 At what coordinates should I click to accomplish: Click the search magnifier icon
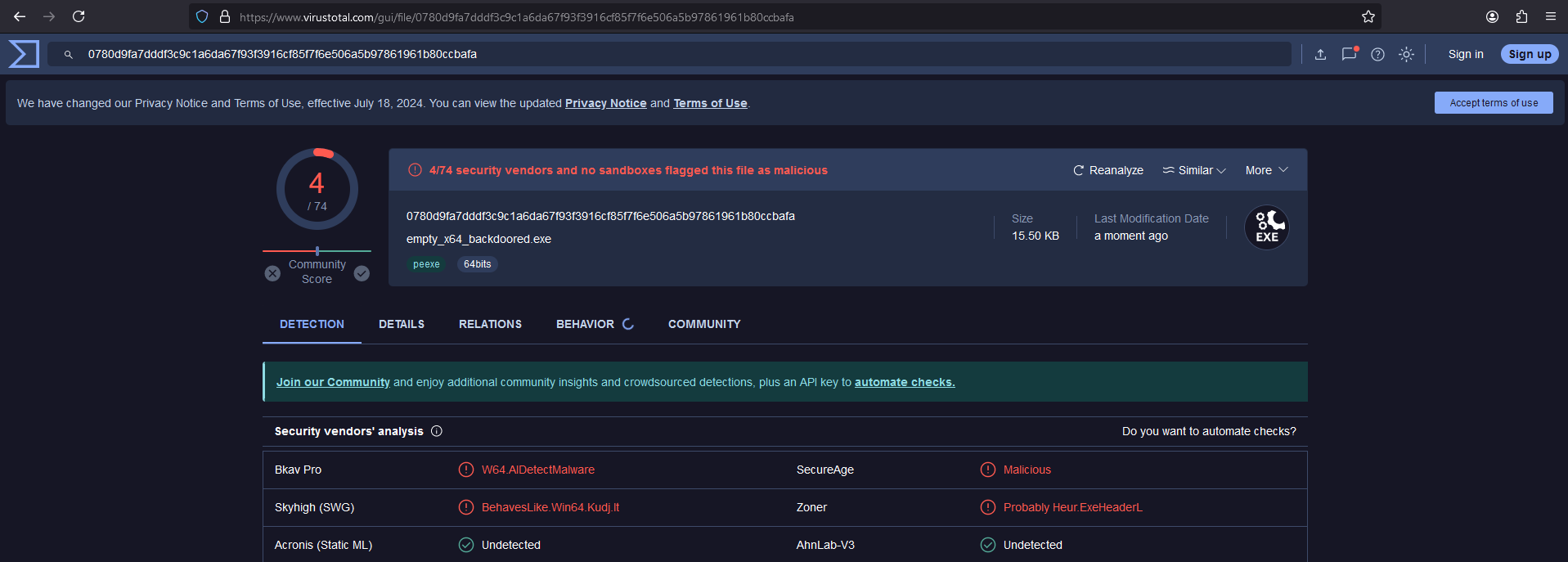pyautogui.click(x=69, y=55)
